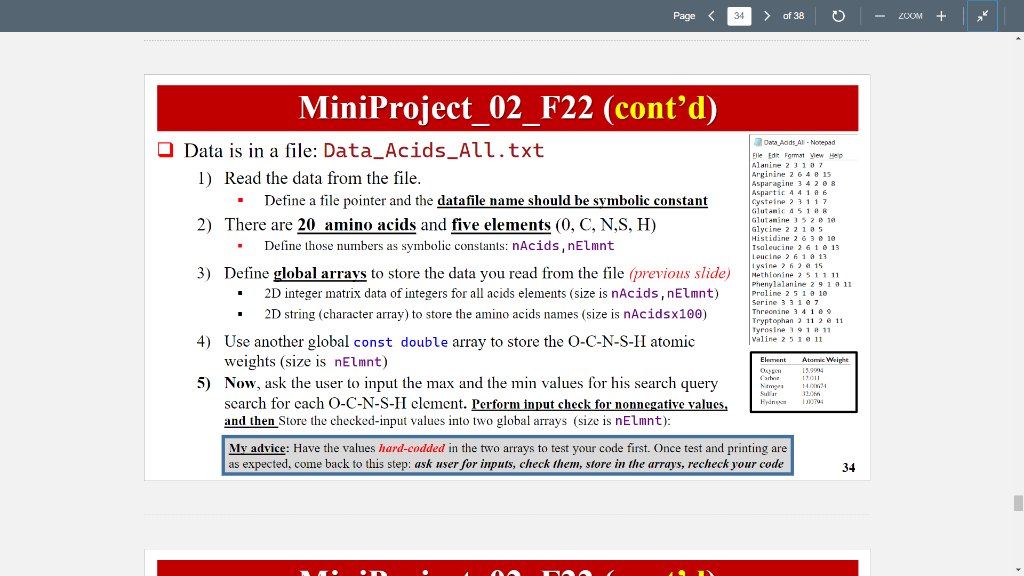Open the View menu in the Notepad screenshot
Screen dimensions: 1024x576
tap(817, 157)
